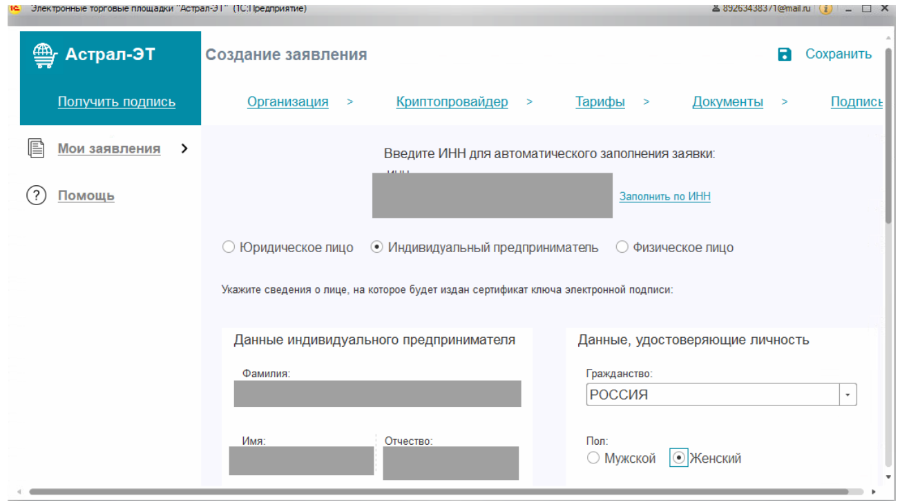Choose Мужской gender option
Image resolution: width=900 pixels, height=504 pixels.
click(593, 458)
